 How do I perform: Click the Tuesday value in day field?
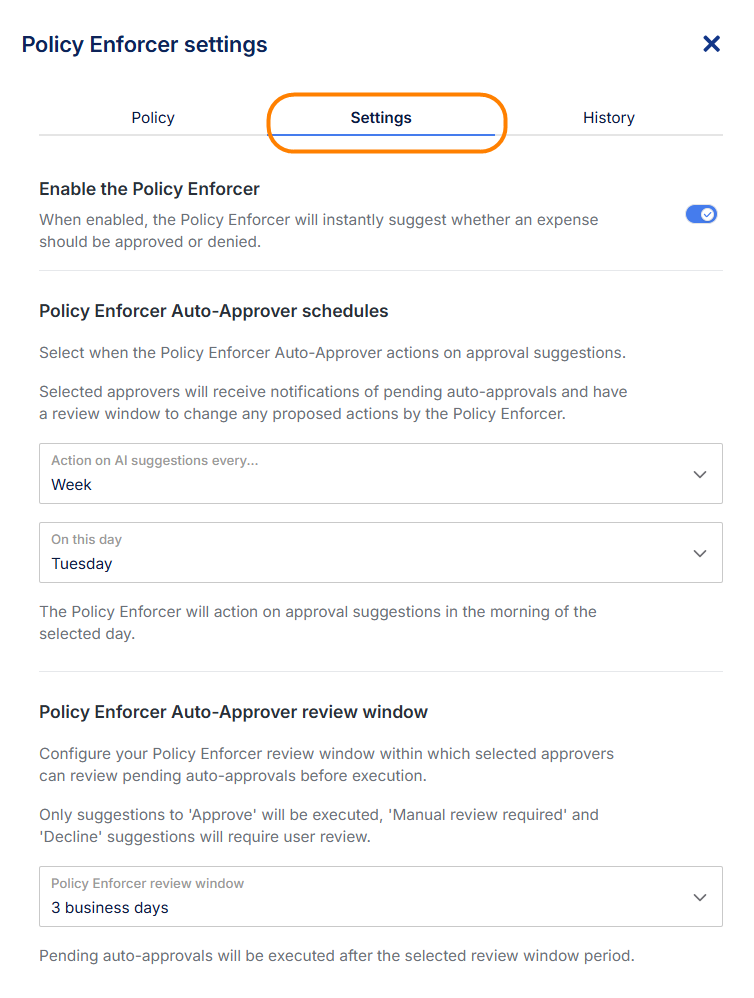coord(82,564)
